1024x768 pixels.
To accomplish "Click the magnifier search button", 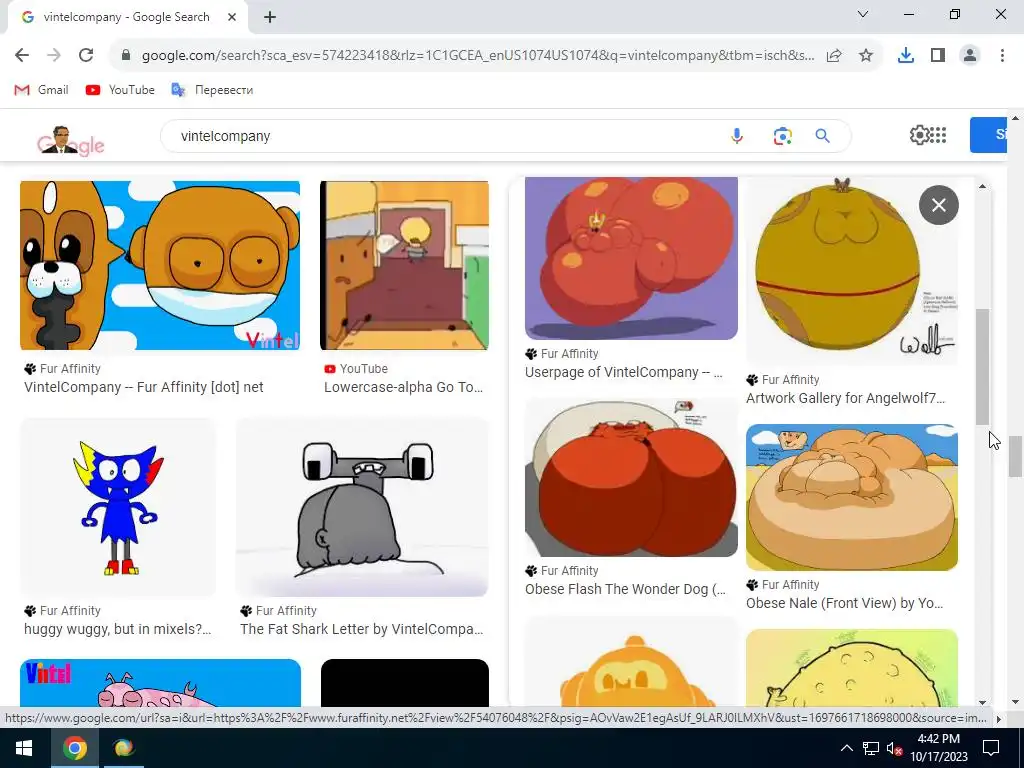I will point(822,136).
